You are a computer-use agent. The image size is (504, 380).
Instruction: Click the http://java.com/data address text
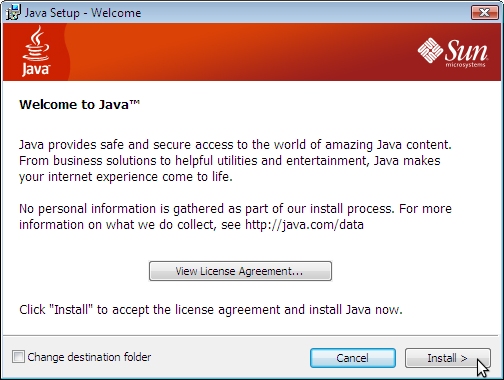click(304, 225)
